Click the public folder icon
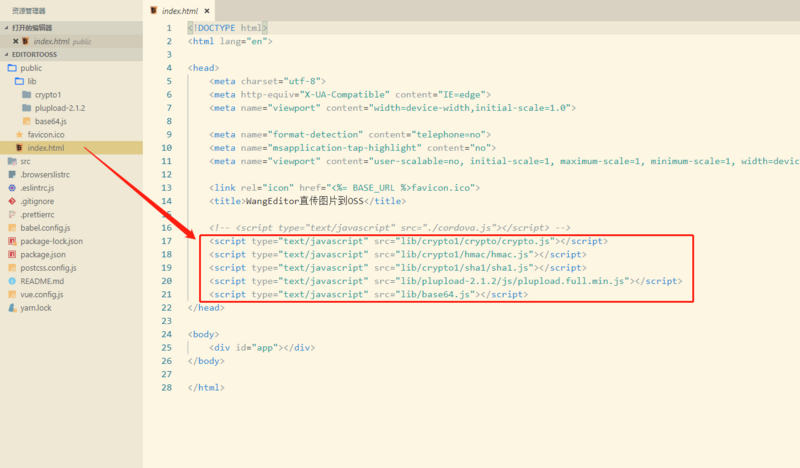 [12, 68]
